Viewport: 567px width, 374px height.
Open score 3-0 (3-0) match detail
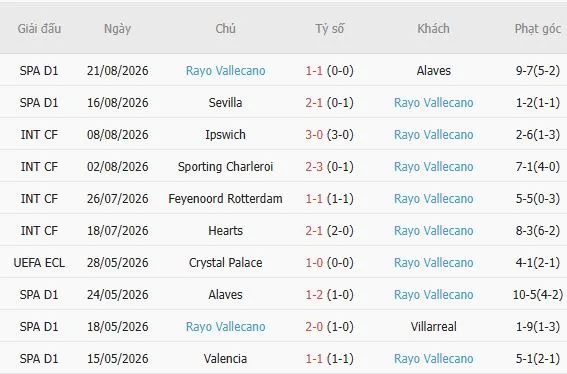click(329, 135)
